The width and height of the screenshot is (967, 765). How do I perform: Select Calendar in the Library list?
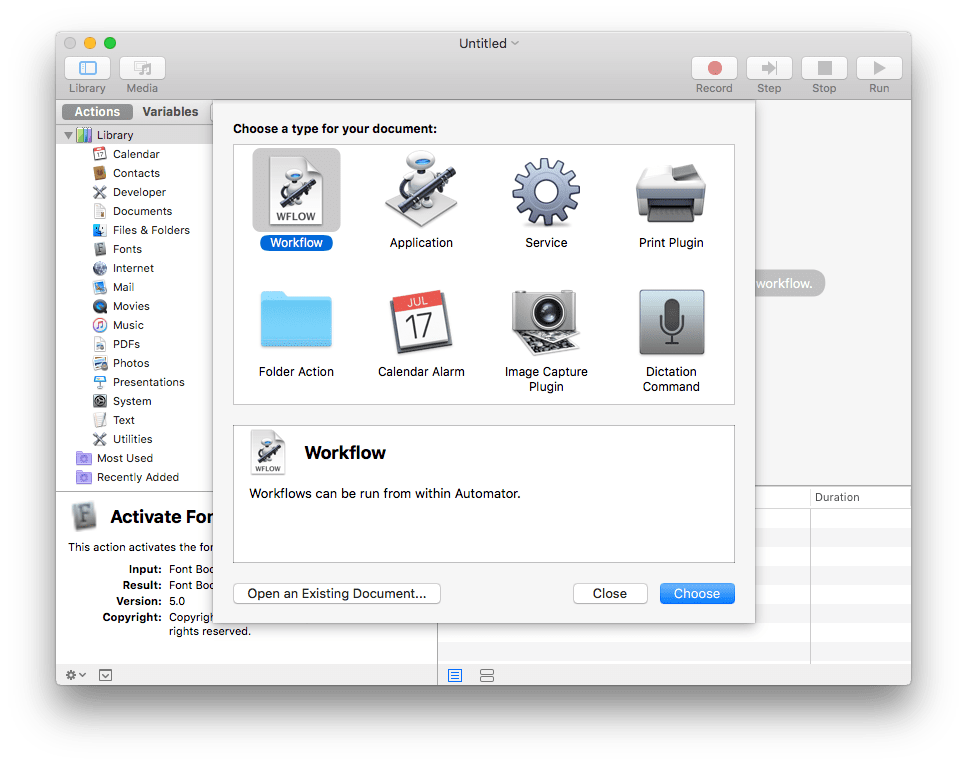[x=136, y=154]
